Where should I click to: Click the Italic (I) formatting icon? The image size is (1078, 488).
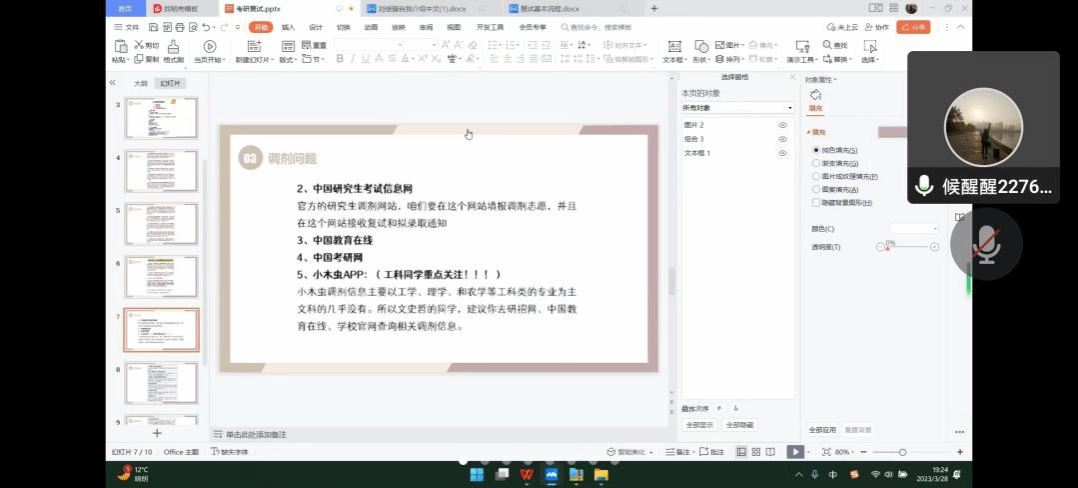(x=353, y=59)
